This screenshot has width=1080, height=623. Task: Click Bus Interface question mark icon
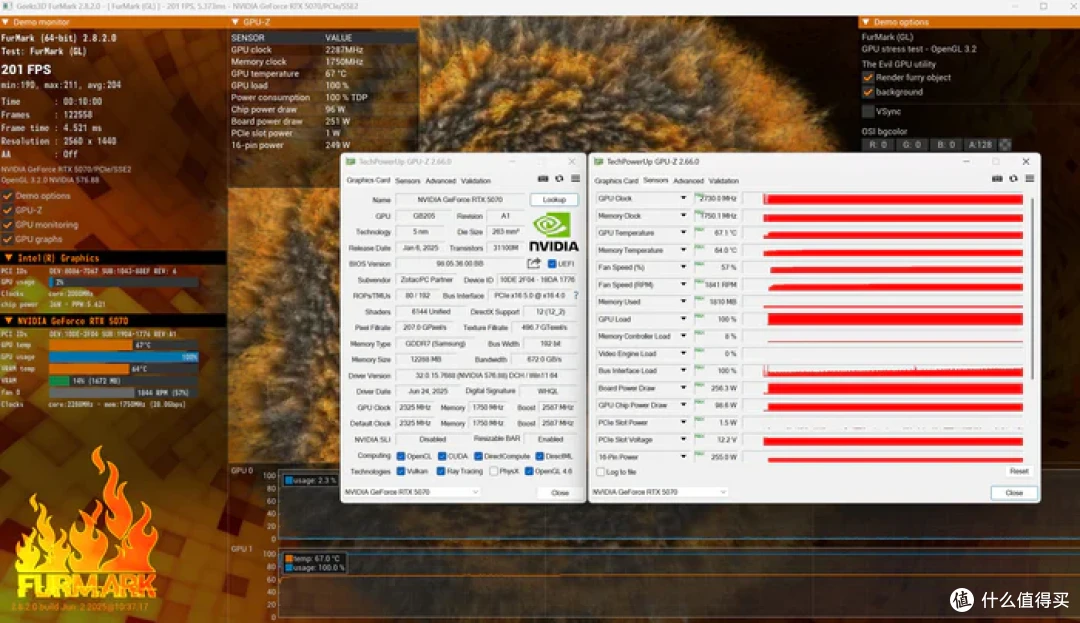[576, 295]
